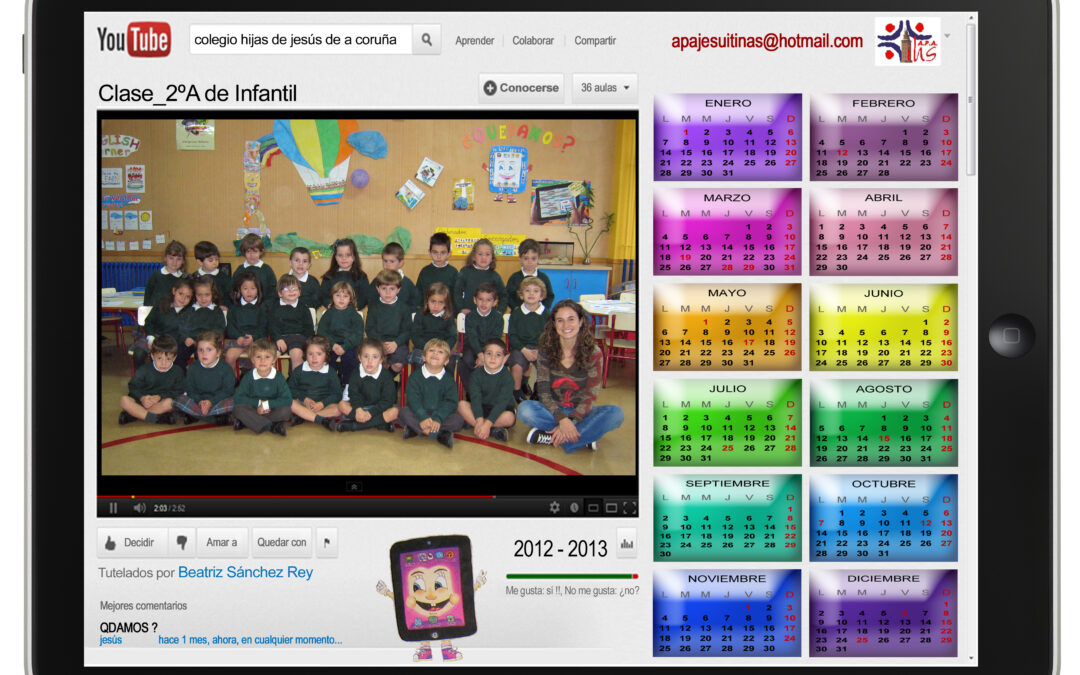Viewport: 1080px width, 675px height.
Task: Toggle large player size
Action: pyautogui.click(x=610, y=508)
